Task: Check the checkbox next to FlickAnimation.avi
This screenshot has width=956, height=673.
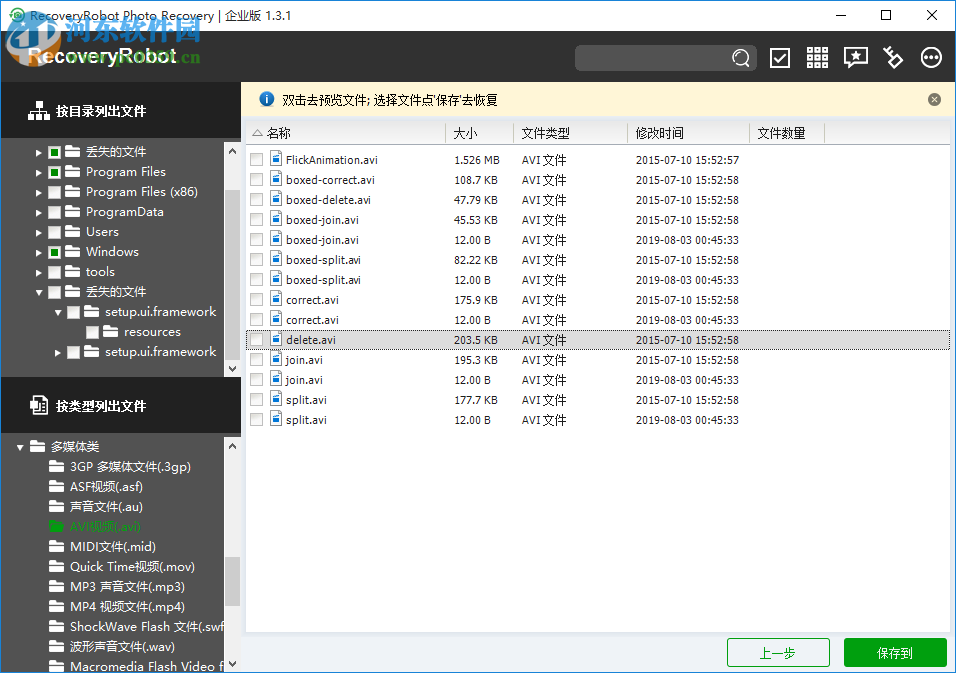Action: (256, 159)
